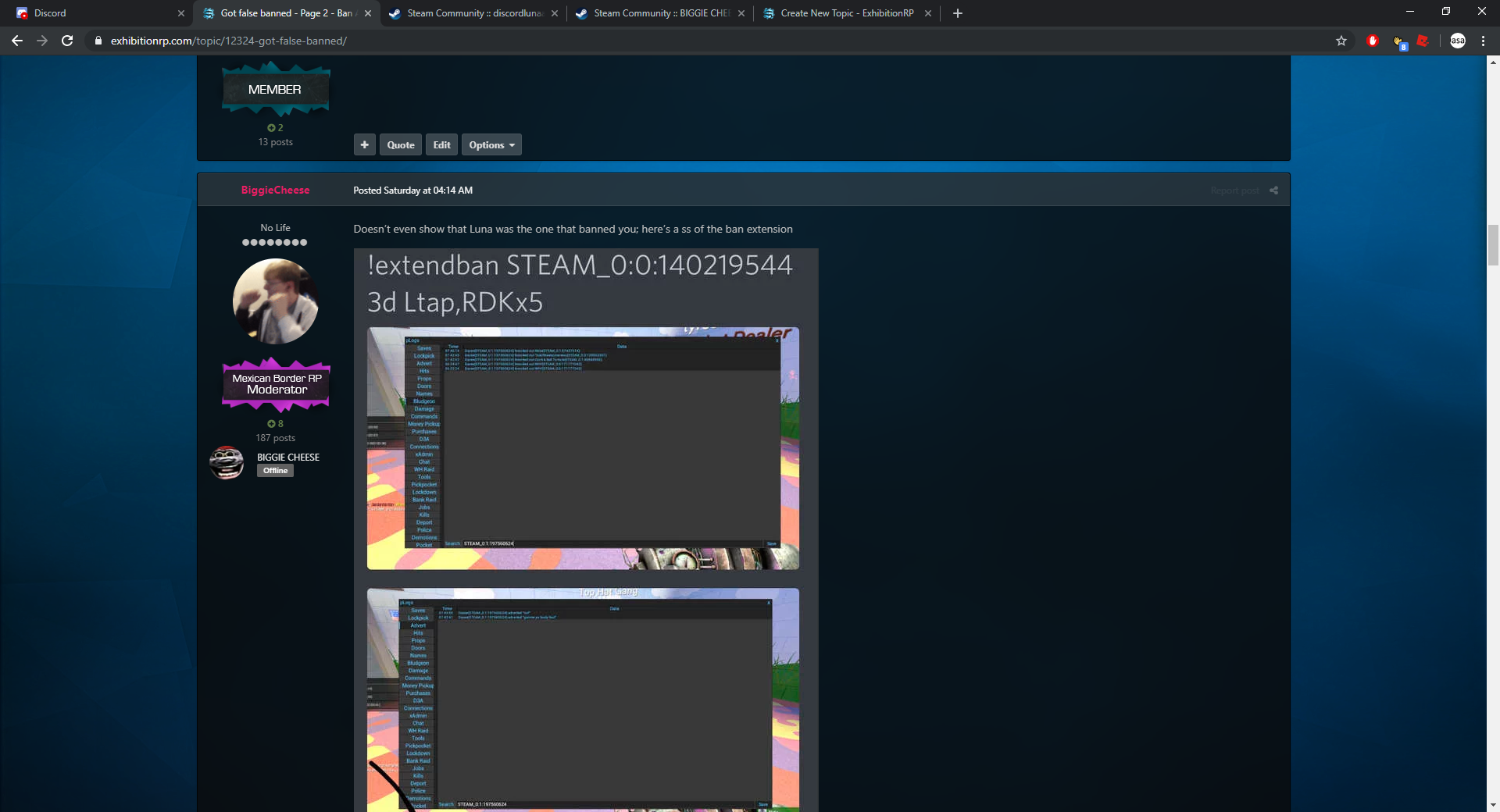The image size is (1500, 812).
Task: Click the address bar URL
Action: [x=229, y=41]
